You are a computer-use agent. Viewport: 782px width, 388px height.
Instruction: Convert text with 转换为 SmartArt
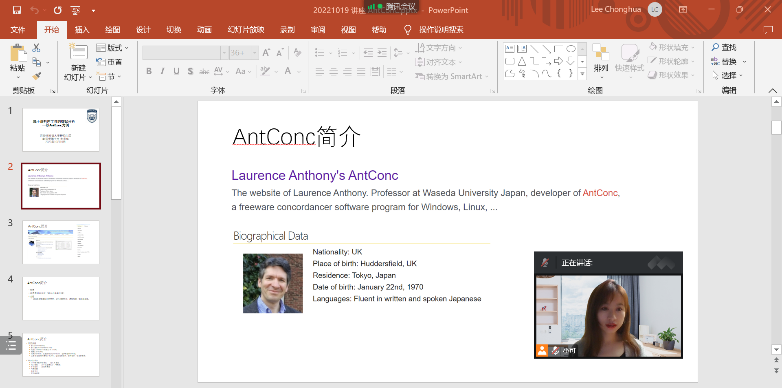point(452,76)
